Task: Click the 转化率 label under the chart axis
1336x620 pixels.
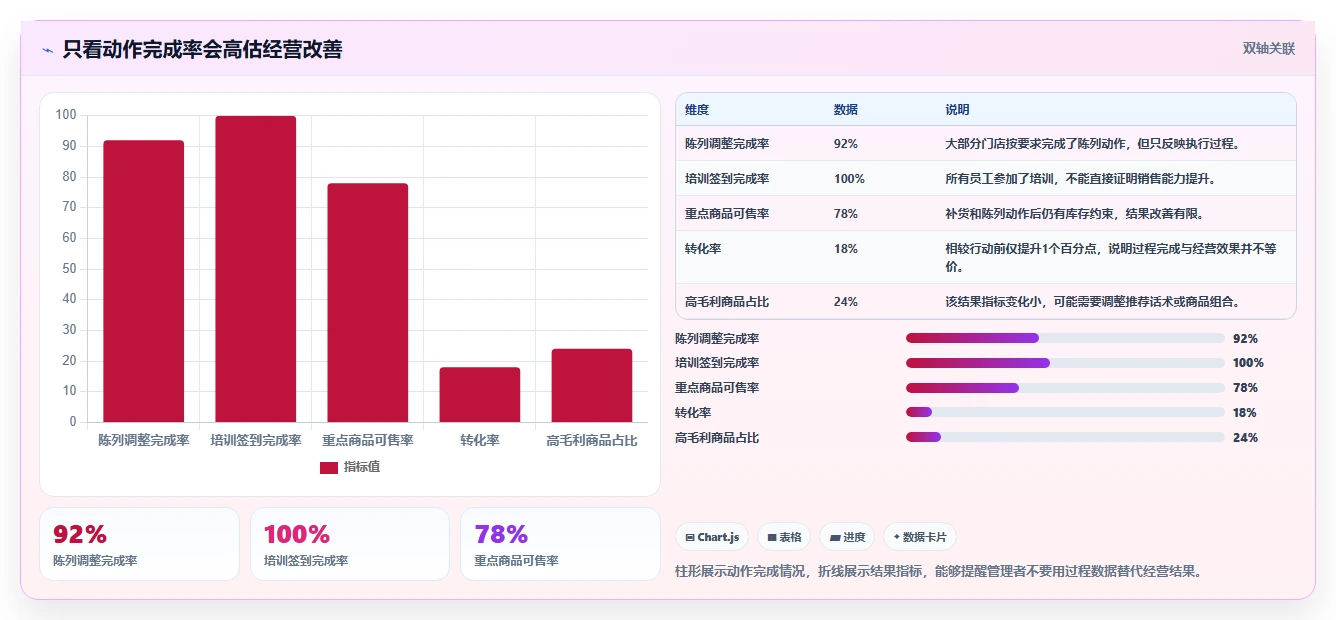Action: click(x=480, y=440)
